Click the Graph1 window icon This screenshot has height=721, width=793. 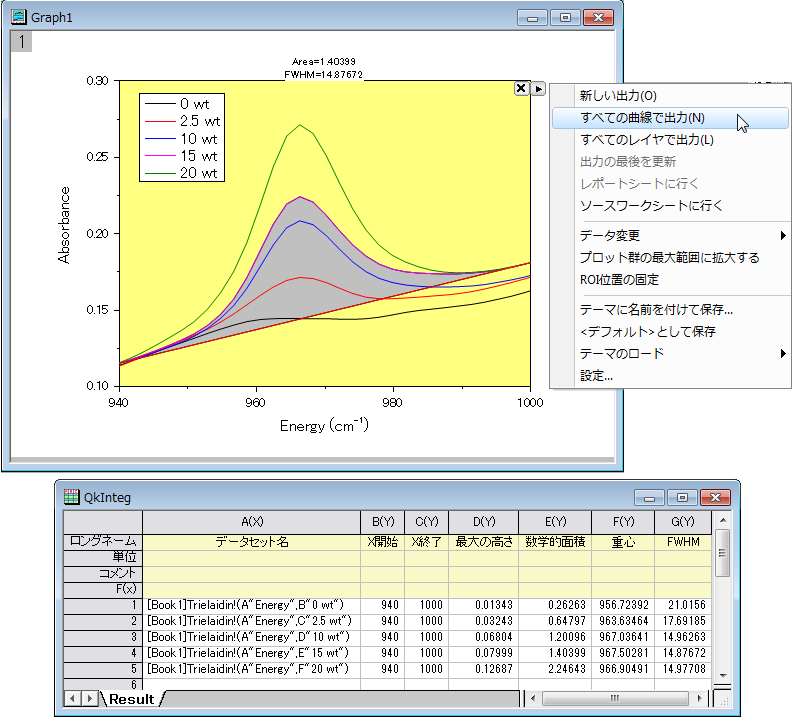coord(18,17)
